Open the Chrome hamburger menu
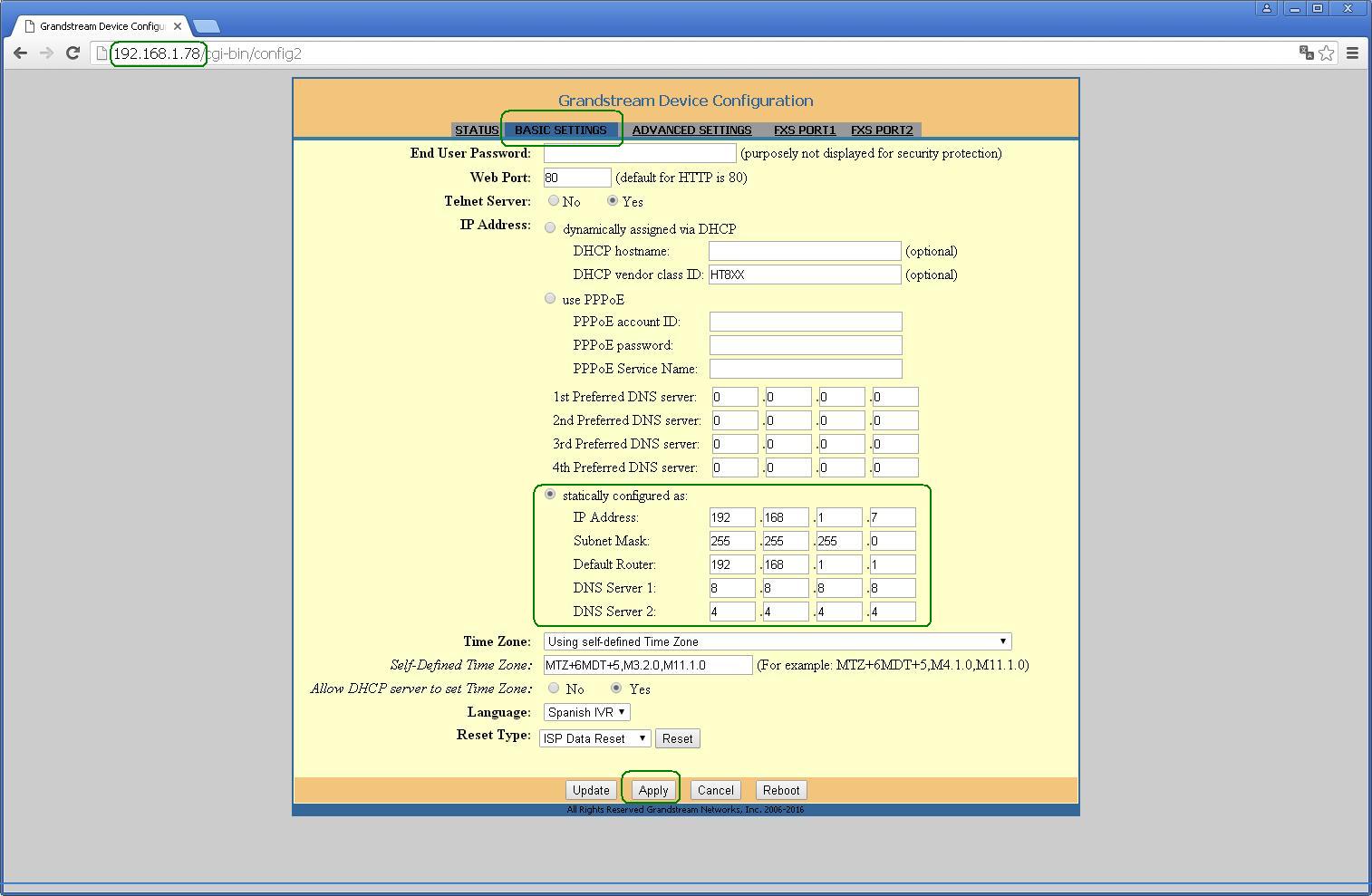The image size is (1372, 896). click(x=1352, y=53)
